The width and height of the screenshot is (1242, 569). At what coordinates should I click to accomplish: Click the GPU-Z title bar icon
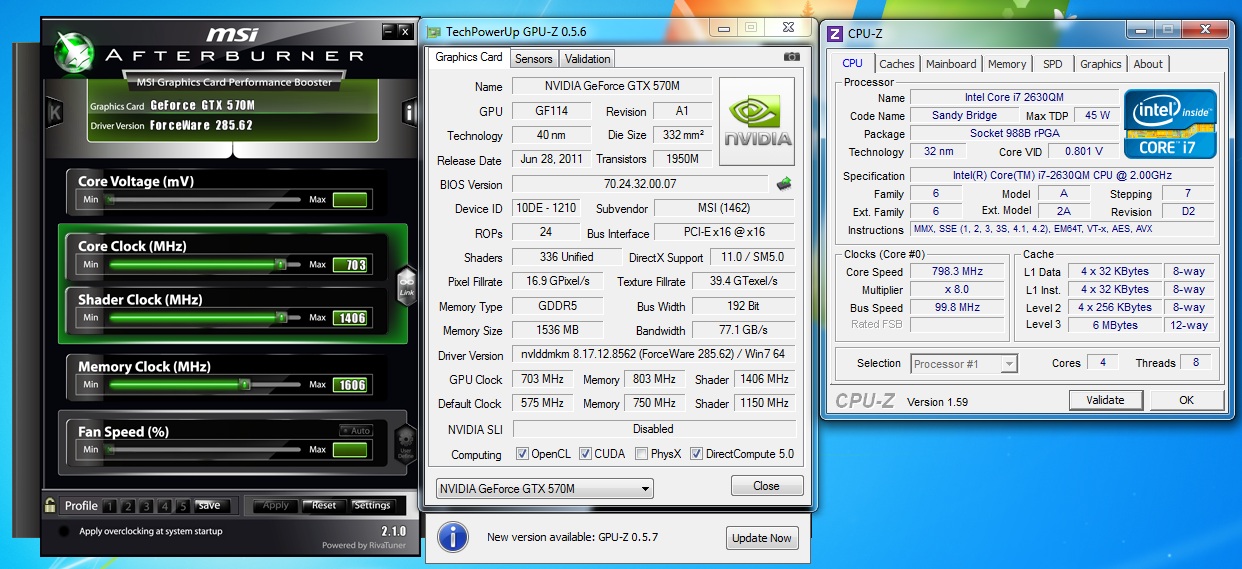click(x=434, y=31)
